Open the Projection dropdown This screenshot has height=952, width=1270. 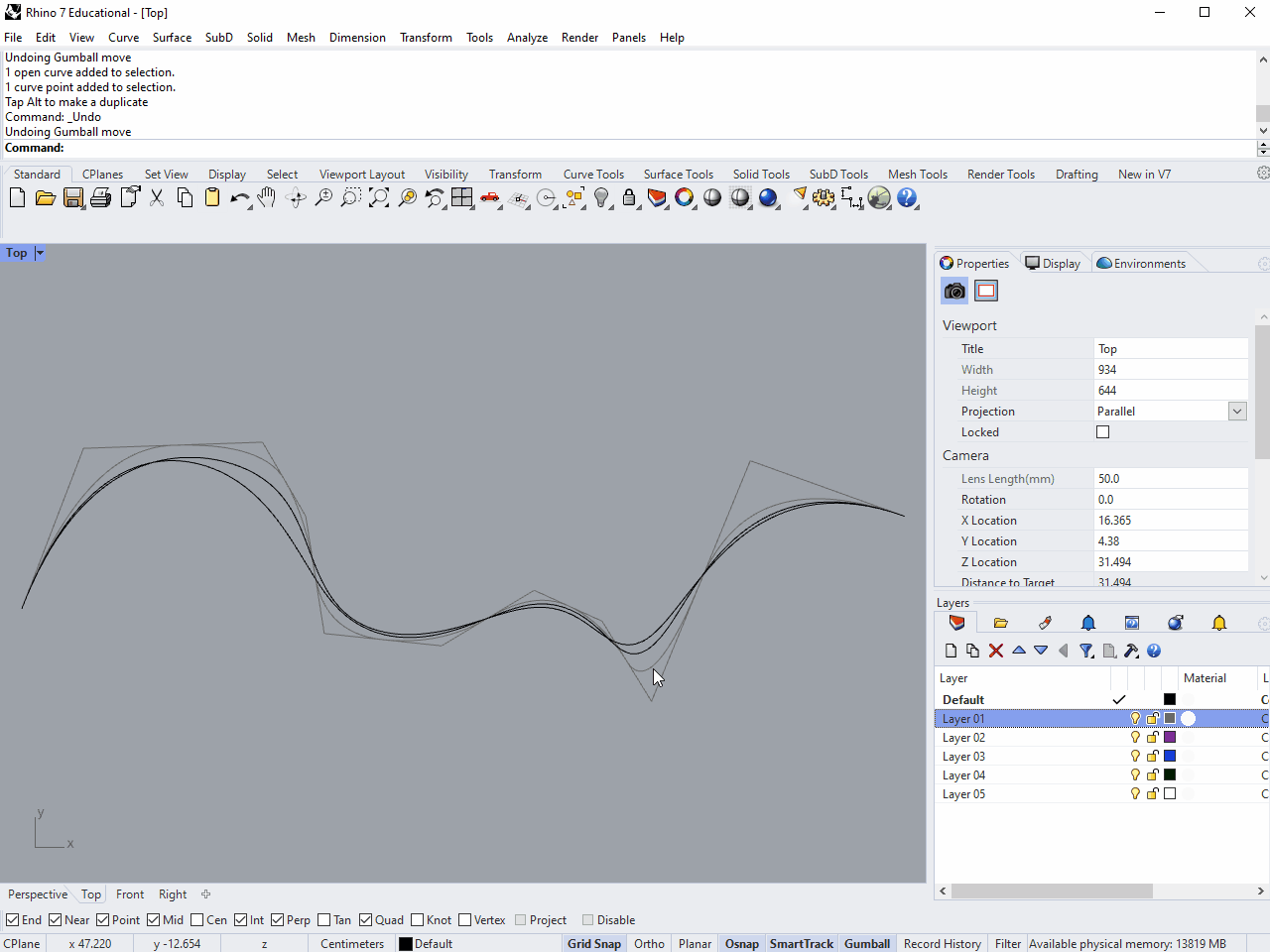pyautogui.click(x=1237, y=412)
